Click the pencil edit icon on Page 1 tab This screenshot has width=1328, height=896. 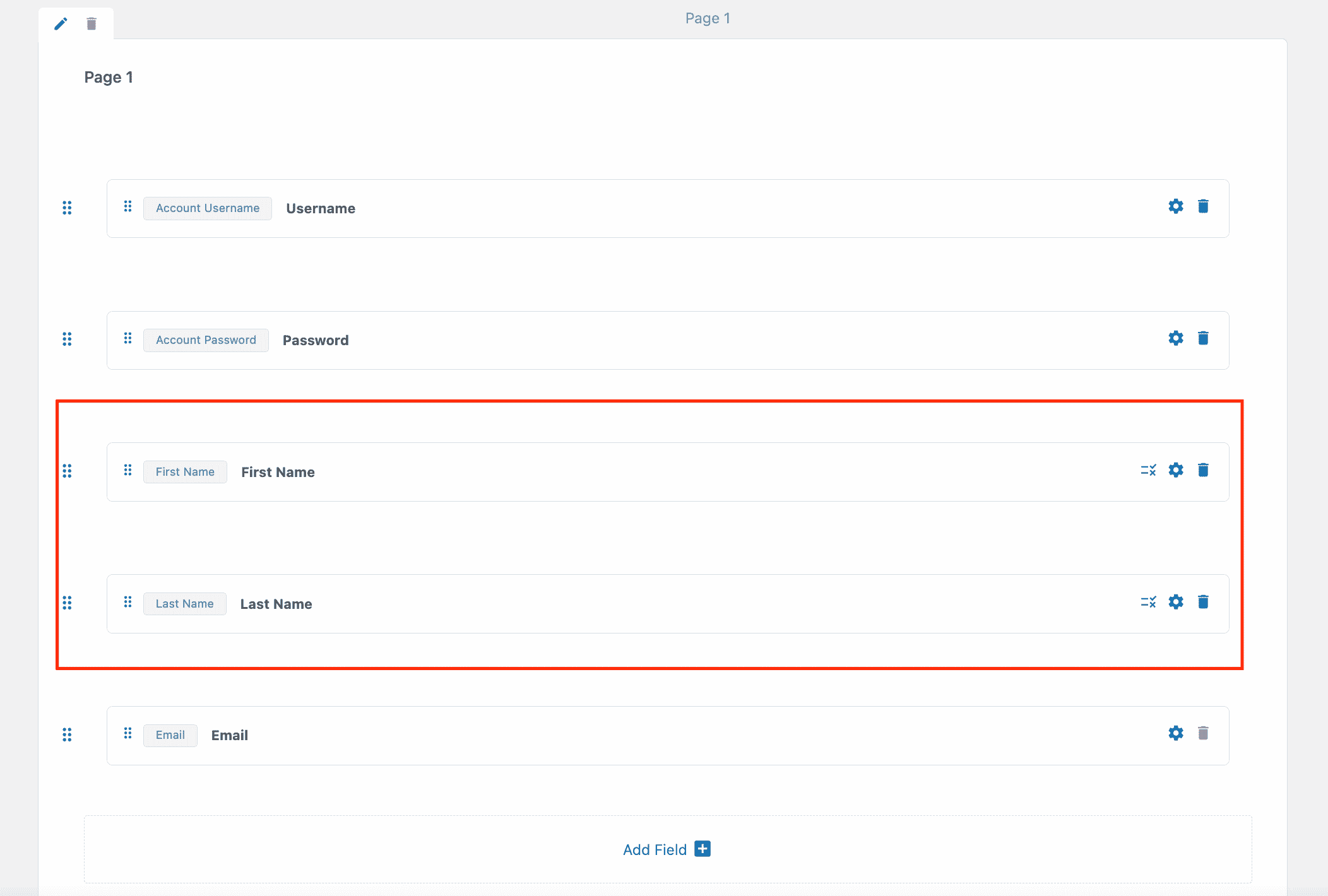[x=61, y=23]
